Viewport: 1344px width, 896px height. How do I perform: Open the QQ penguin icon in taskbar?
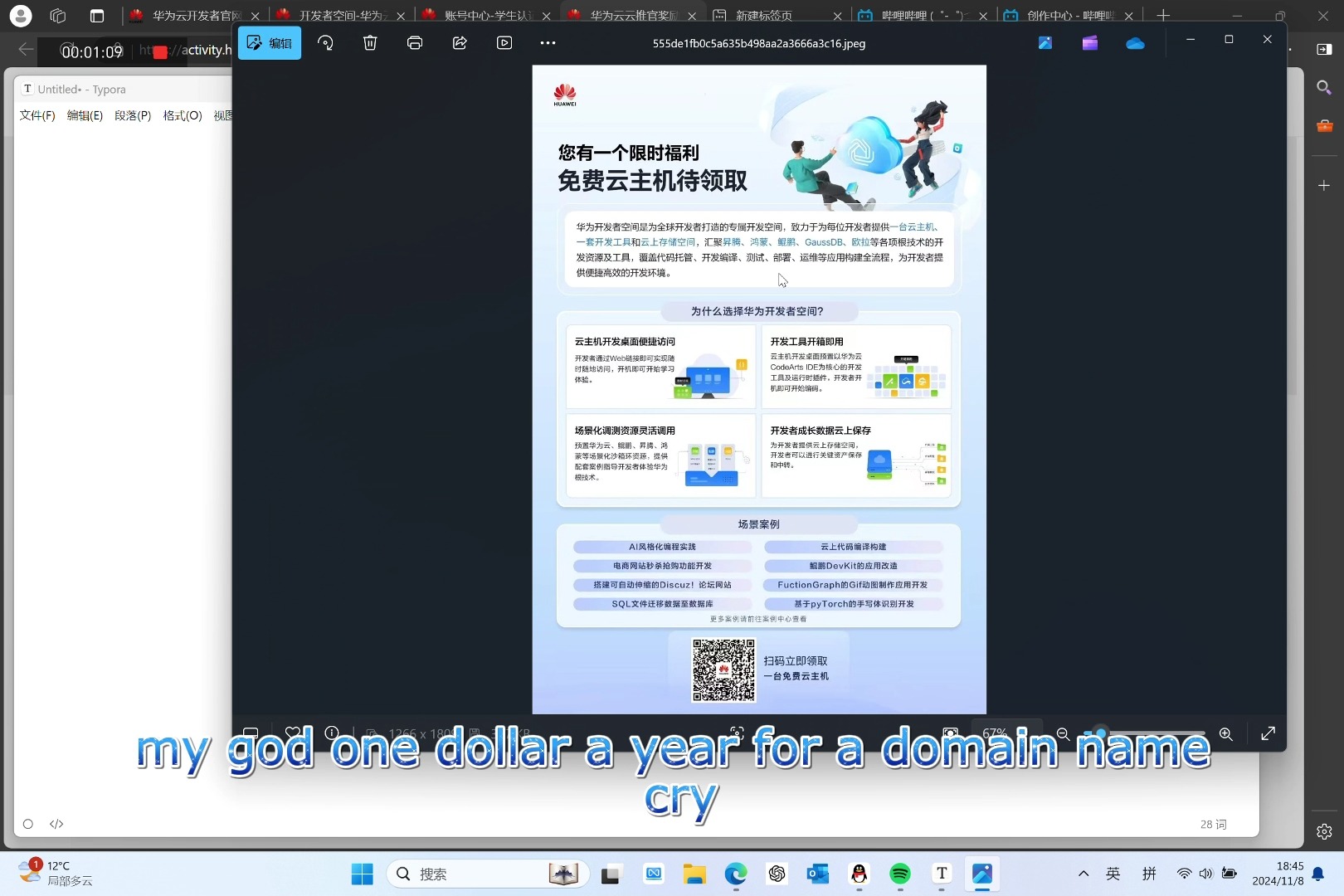tap(859, 874)
